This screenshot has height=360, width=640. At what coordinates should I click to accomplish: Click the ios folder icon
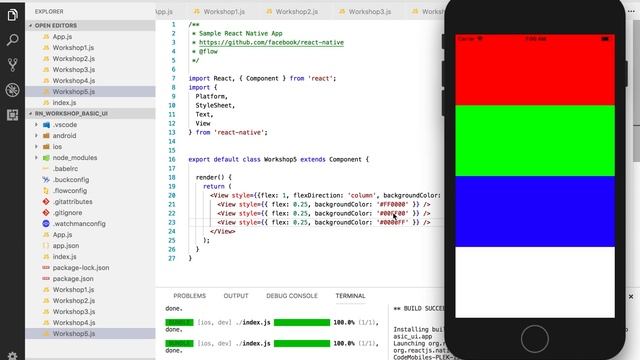point(46,147)
